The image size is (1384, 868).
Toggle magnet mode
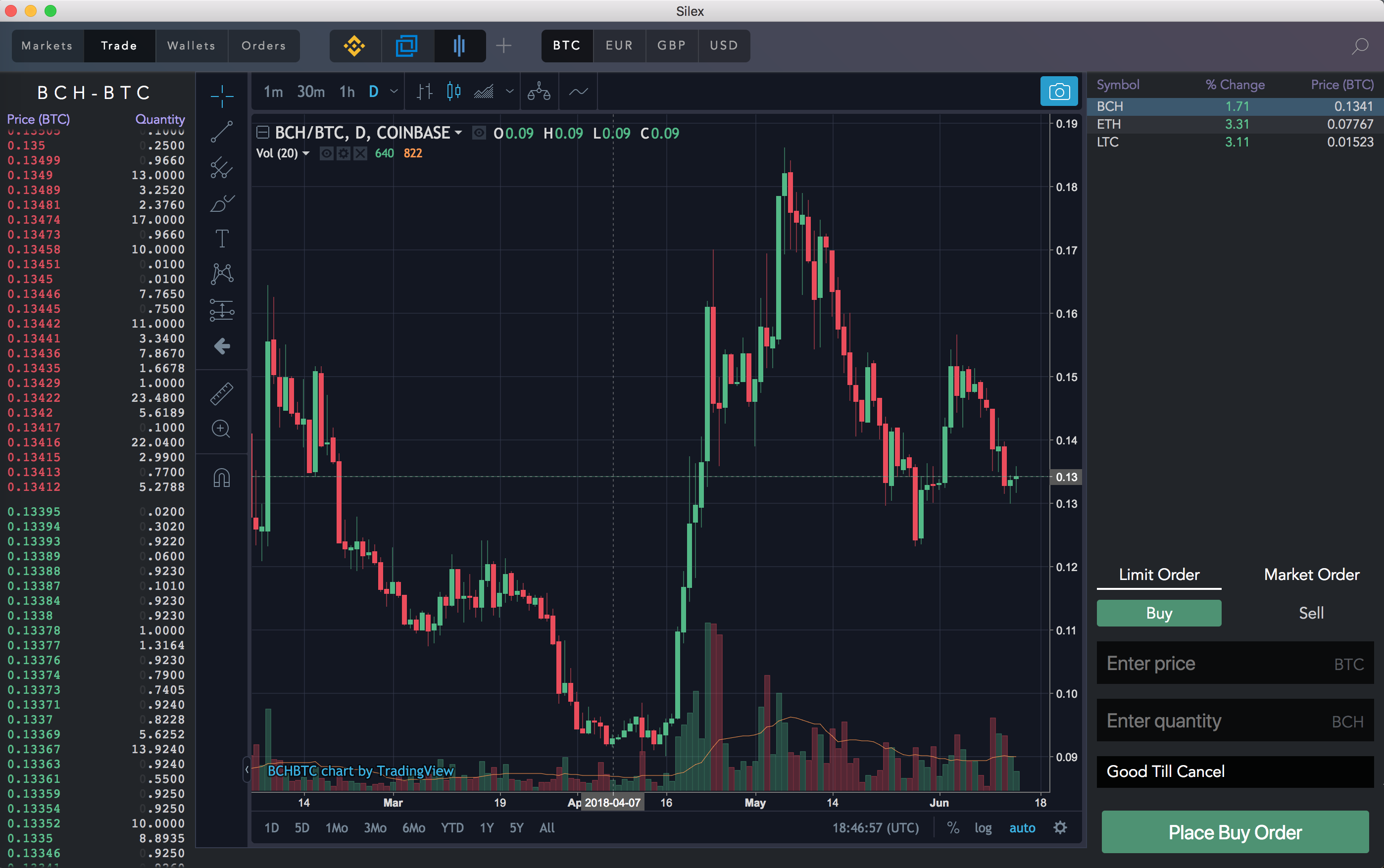coord(222,478)
